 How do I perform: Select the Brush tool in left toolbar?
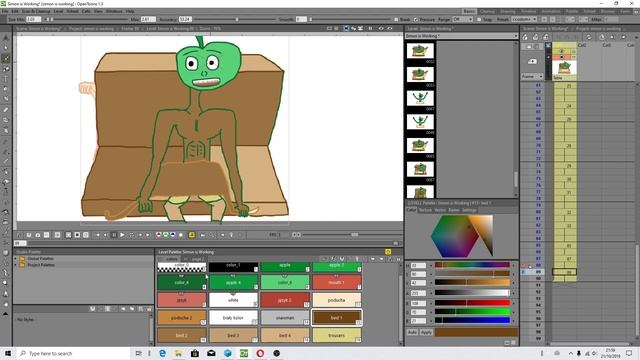(6, 58)
